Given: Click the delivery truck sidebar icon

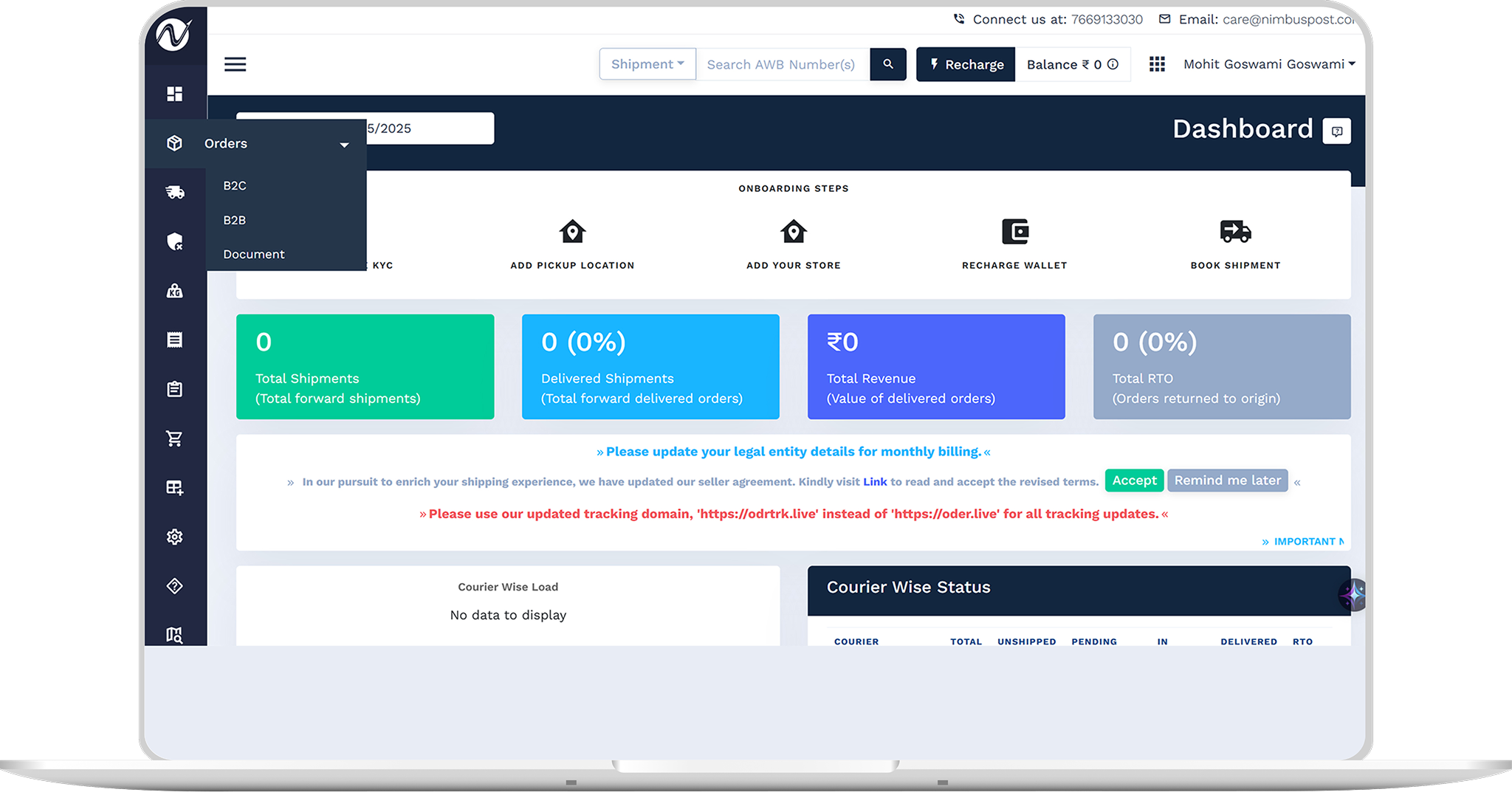Looking at the screenshot, I should 175,193.
